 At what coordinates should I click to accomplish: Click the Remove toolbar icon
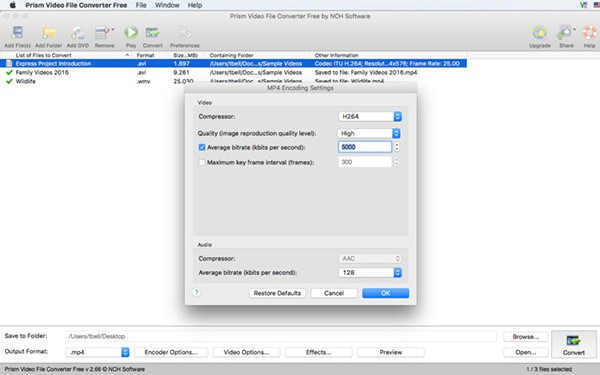click(104, 37)
